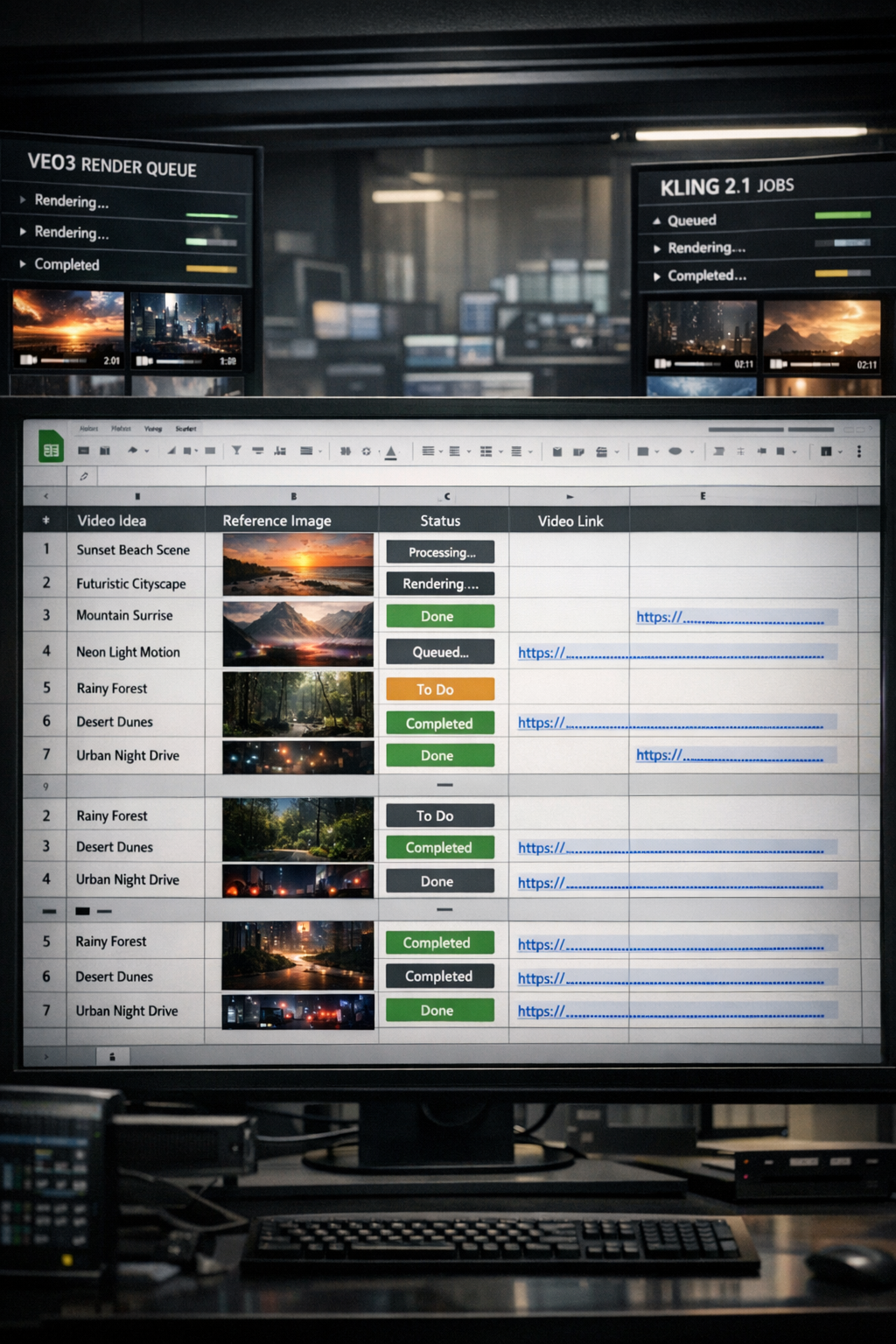Click the pencil icon in formula bar
896x1344 pixels.
84,476
